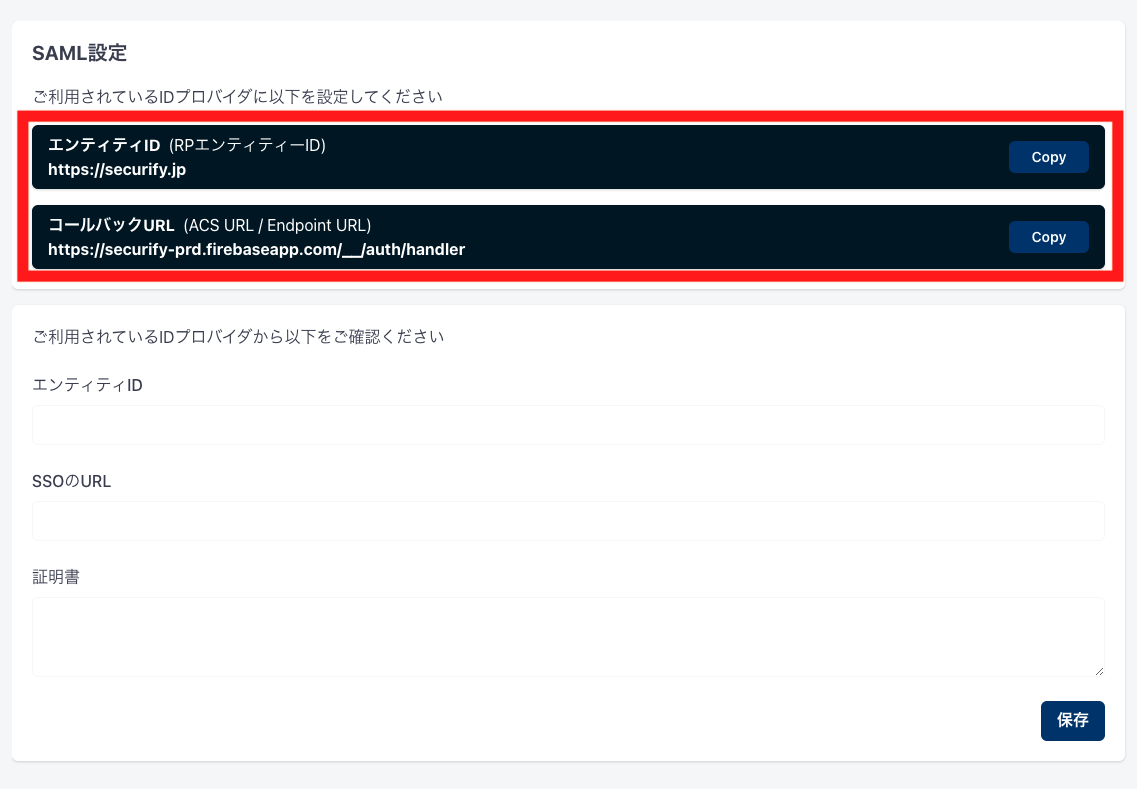Select the securify-prd.firebaseapp.com callback URL text
Image resolution: width=1137 pixels, height=789 pixels.
pyautogui.click(x=256, y=249)
